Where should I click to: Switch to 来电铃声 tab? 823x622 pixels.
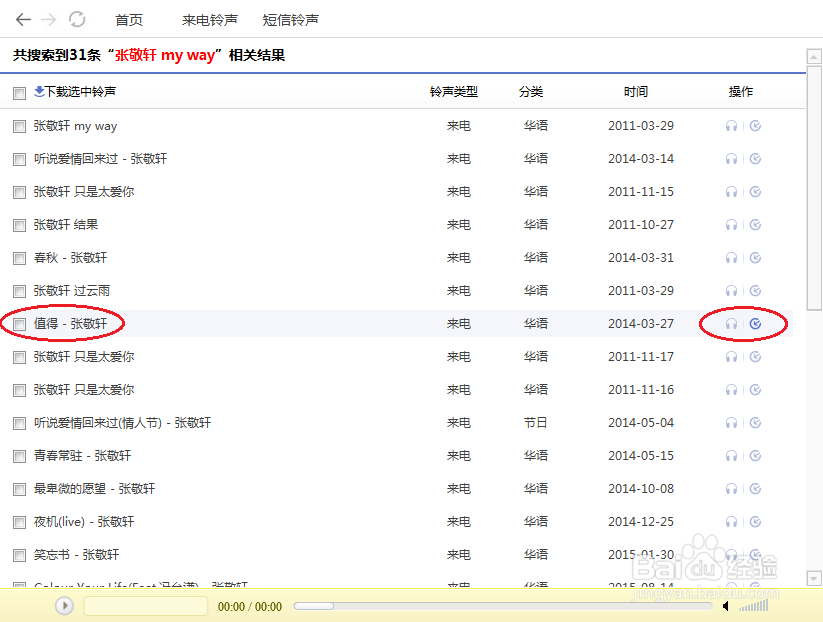209,20
